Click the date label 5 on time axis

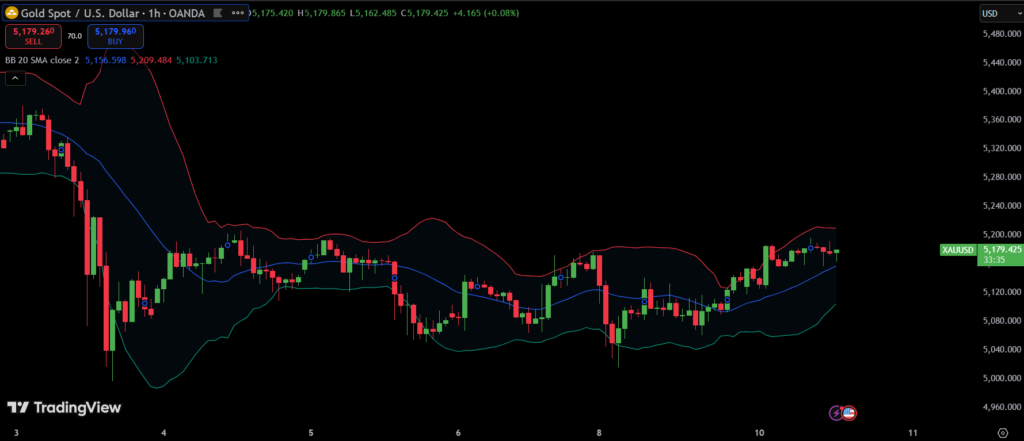(x=311, y=433)
